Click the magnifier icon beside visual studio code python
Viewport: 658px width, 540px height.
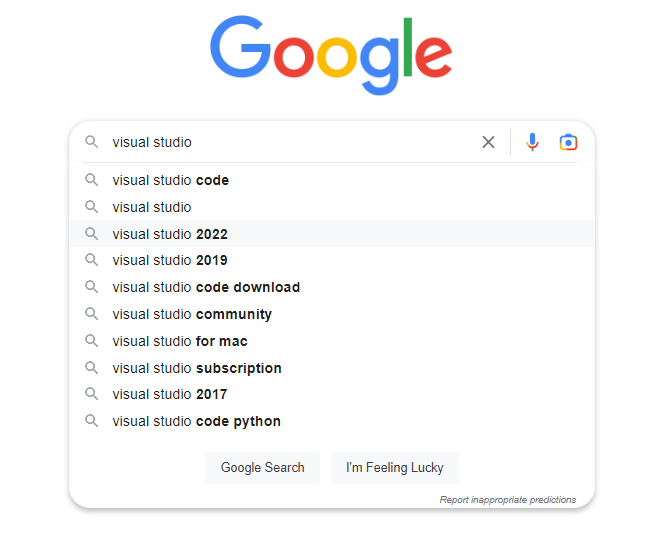91,421
